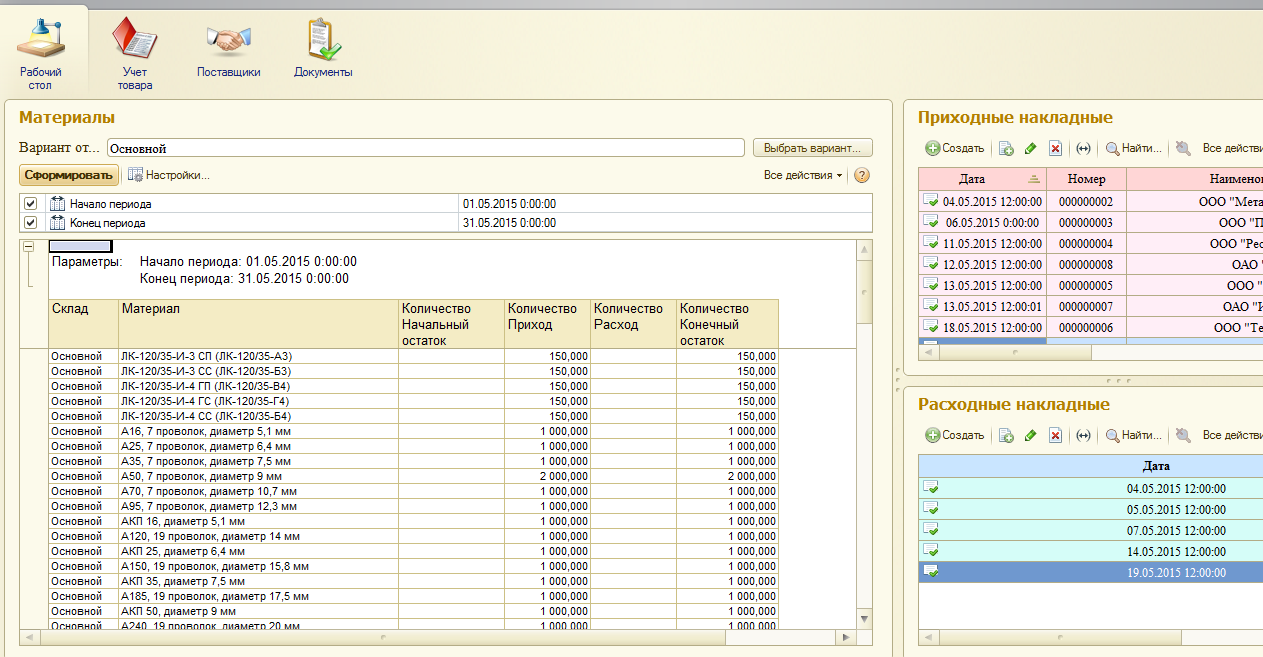Click the Сформировать button
The height and width of the screenshot is (657, 1263).
68,175
